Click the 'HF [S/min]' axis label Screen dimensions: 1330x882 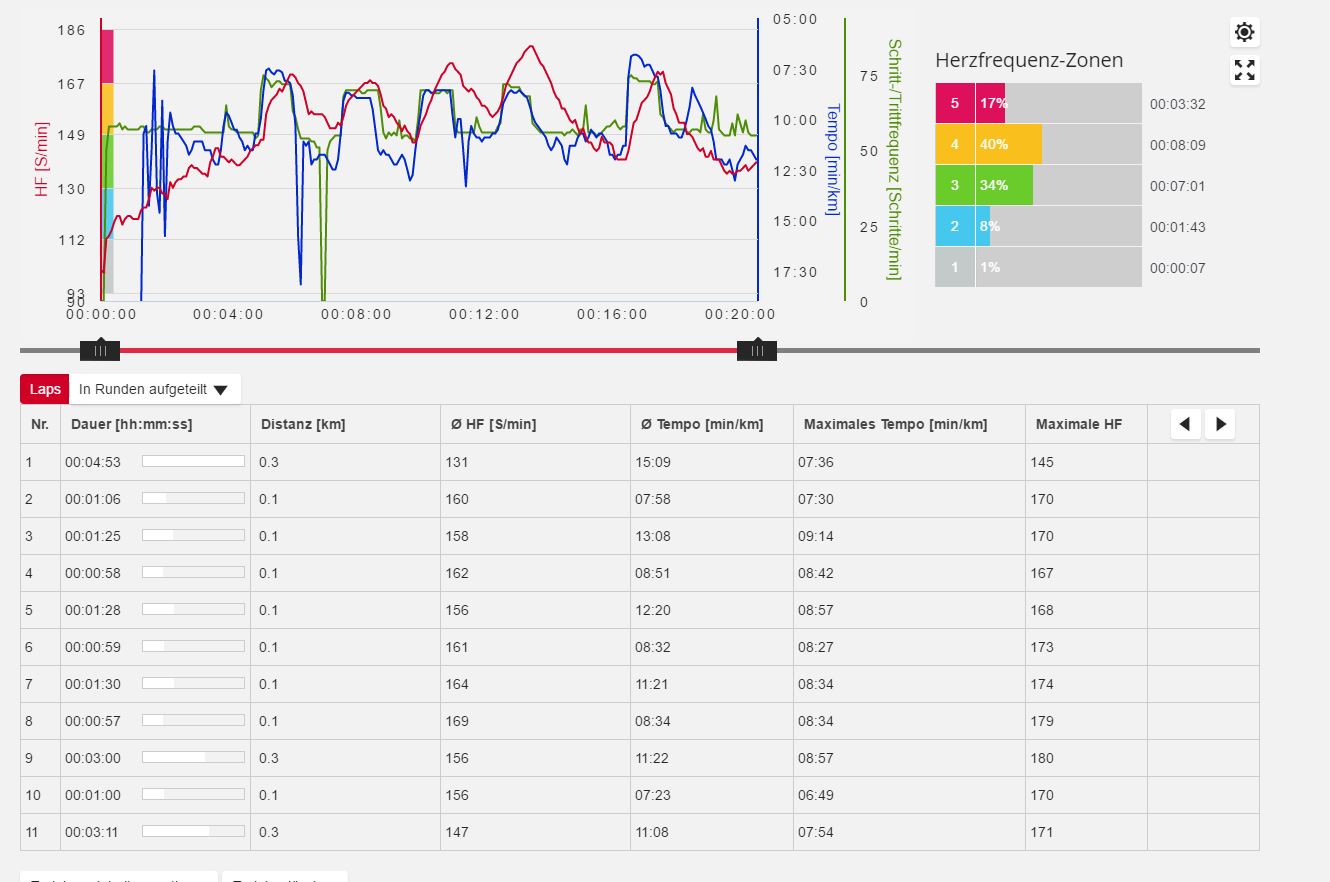(42, 159)
